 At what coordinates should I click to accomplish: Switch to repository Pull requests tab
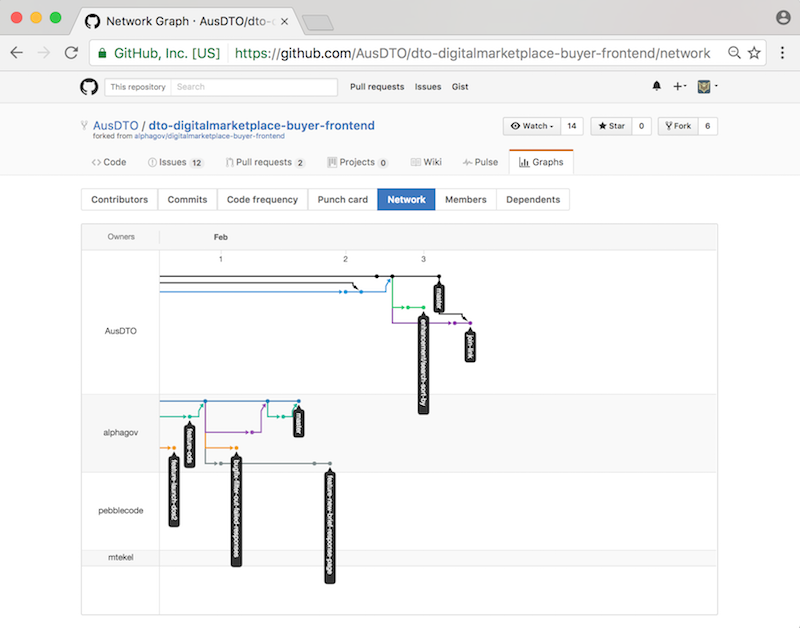[x=265, y=162]
